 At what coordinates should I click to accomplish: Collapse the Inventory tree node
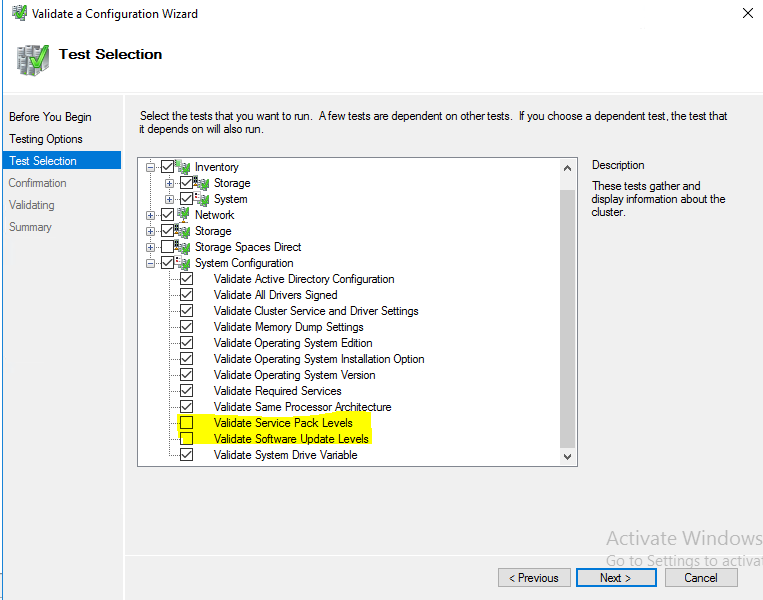click(x=150, y=167)
